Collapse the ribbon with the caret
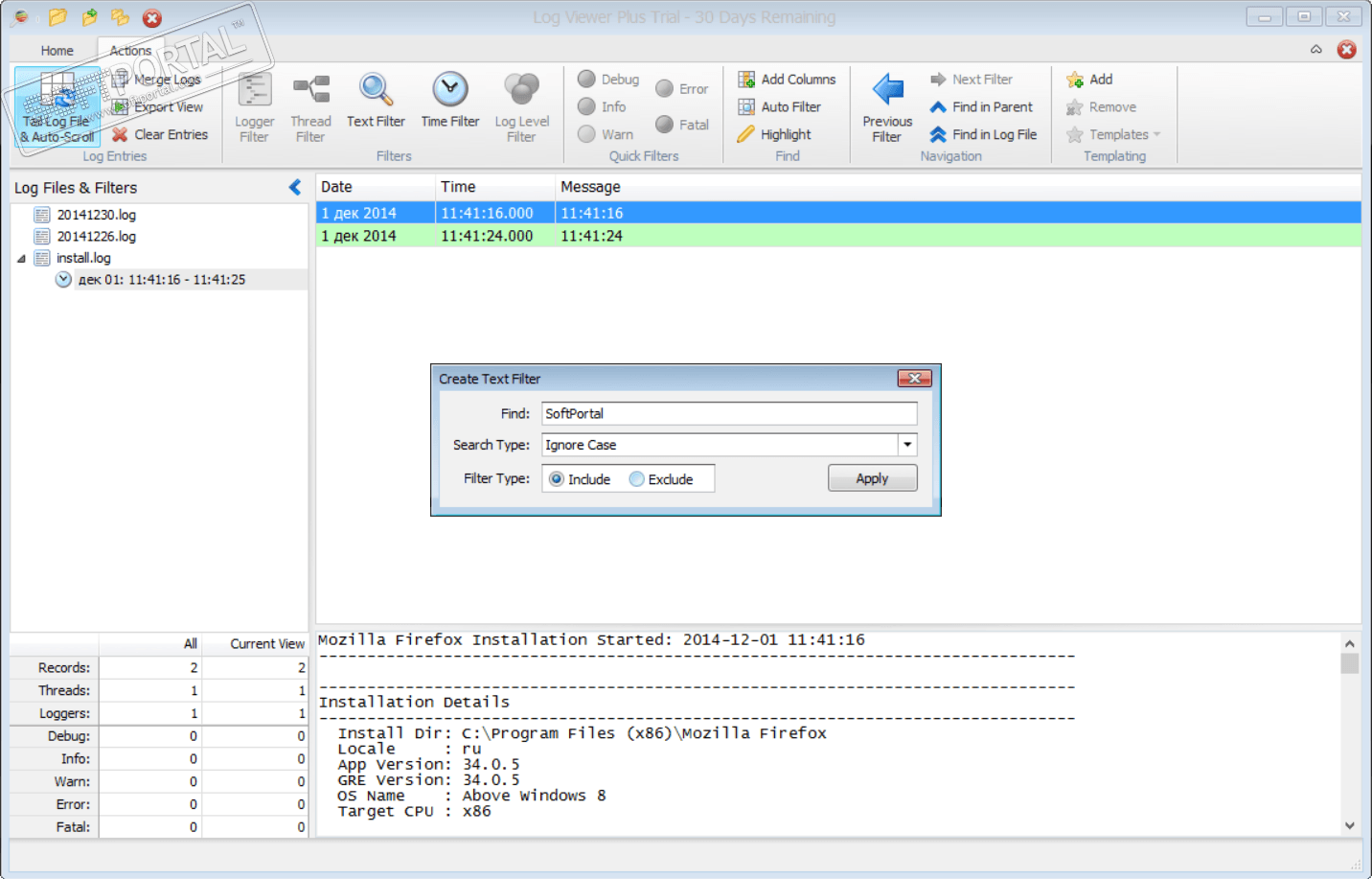This screenshot has height=879, width=1372. [1316, 50]
